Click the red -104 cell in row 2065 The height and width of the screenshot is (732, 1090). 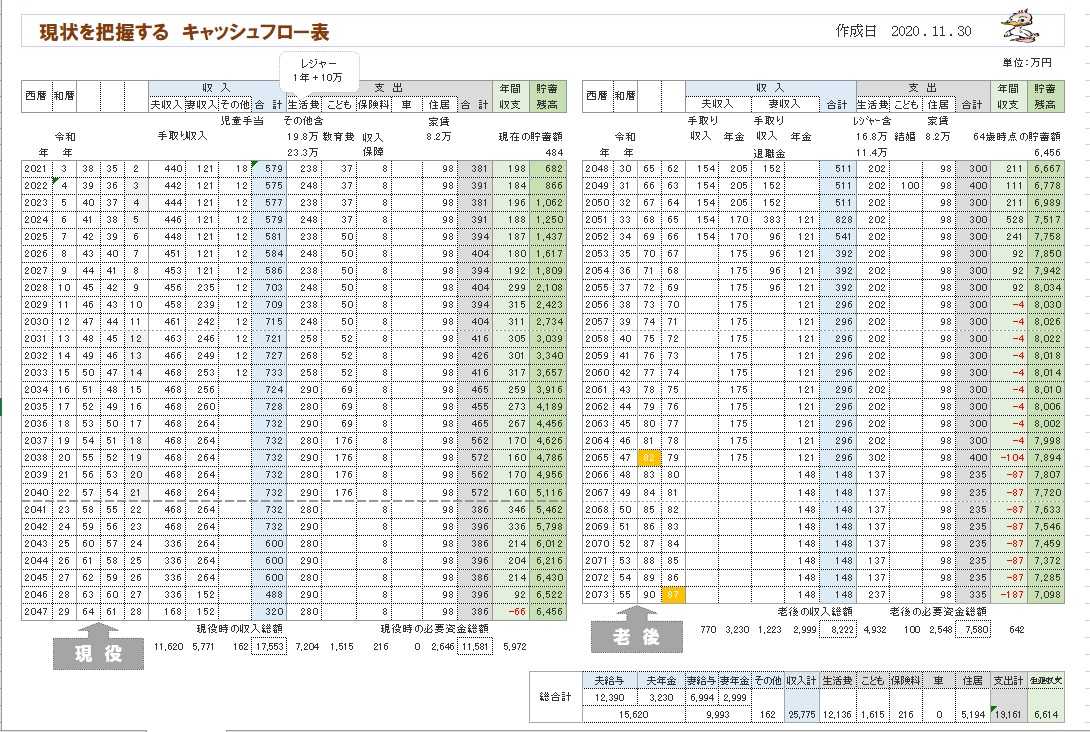(x=1008, y=457)
